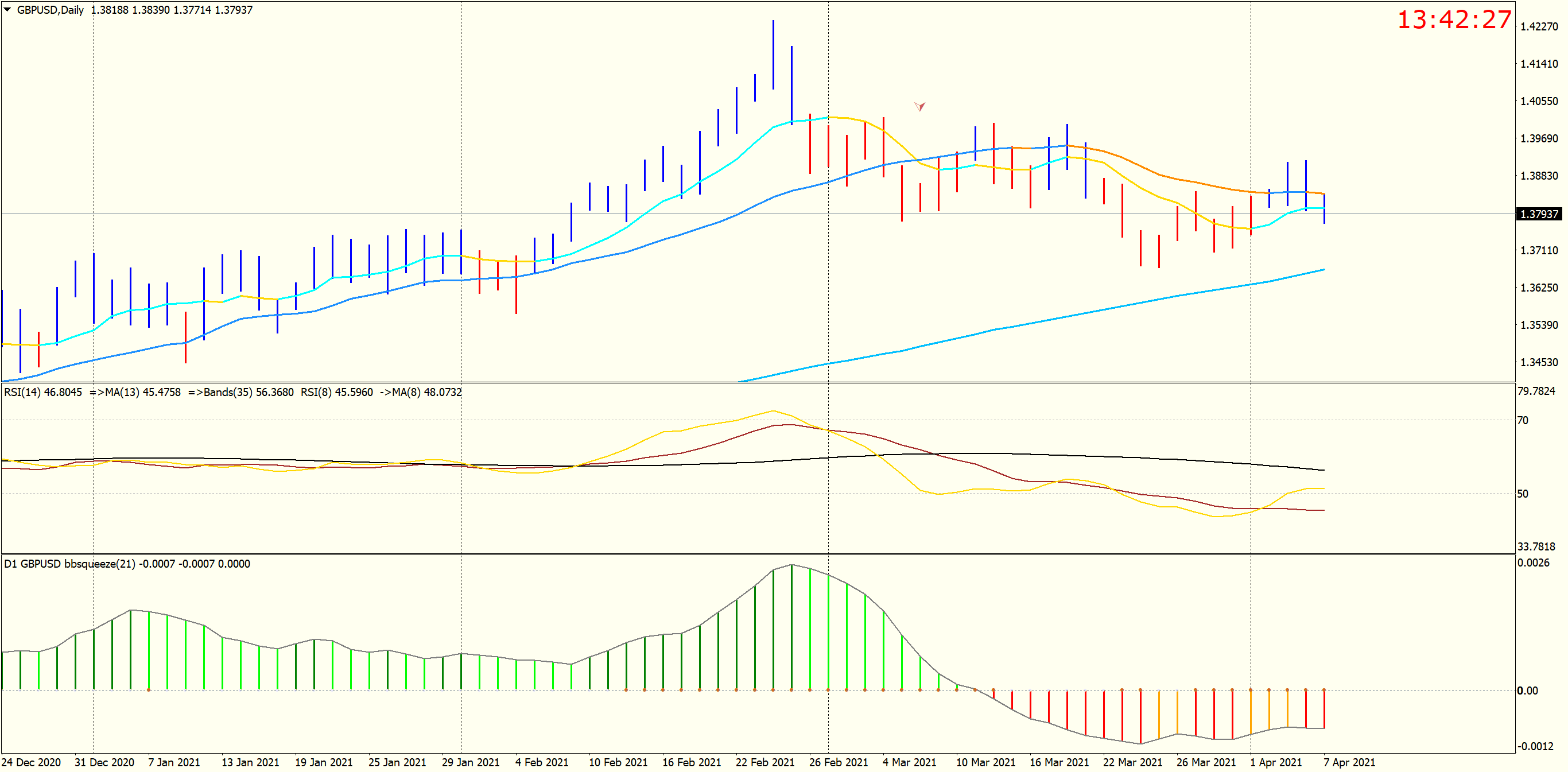Select the 26 Feb 2021 date label

[837, 762]
